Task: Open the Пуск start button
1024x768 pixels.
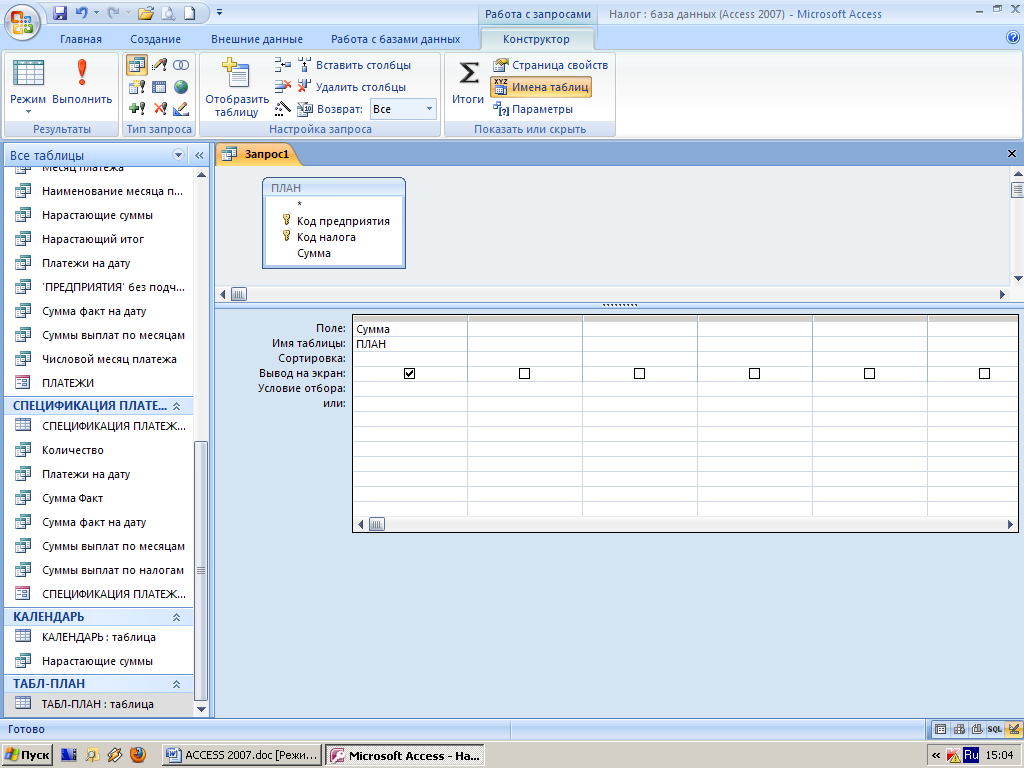Action: click(x=27, y=755)
